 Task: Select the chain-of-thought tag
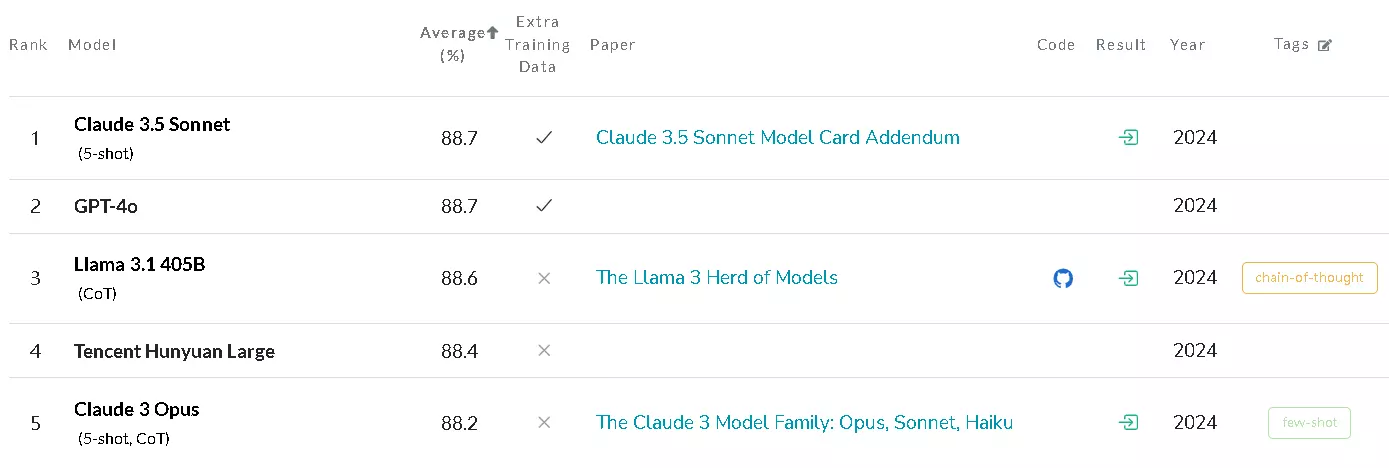(x=1310, y=278)
